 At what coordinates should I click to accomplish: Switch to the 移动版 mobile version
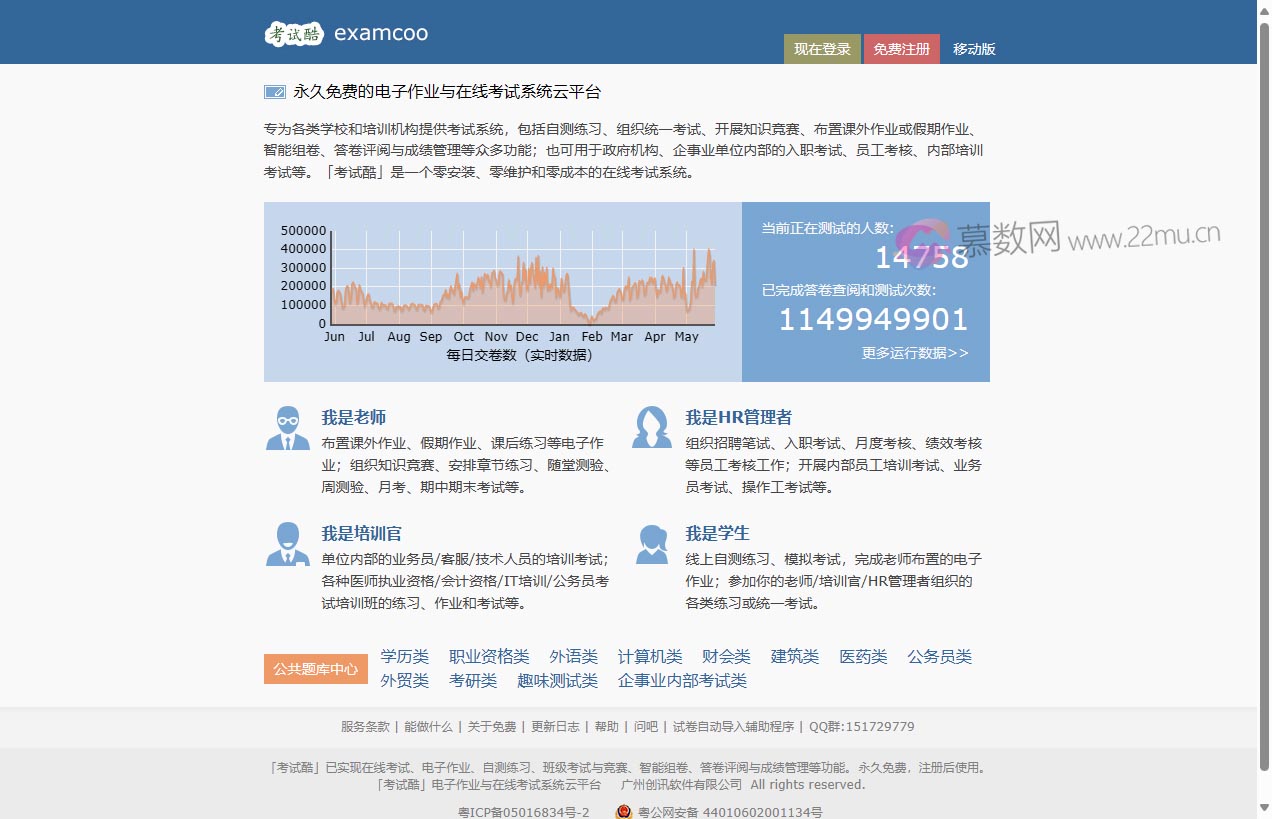pyautogui.click(x=975, y=48)
